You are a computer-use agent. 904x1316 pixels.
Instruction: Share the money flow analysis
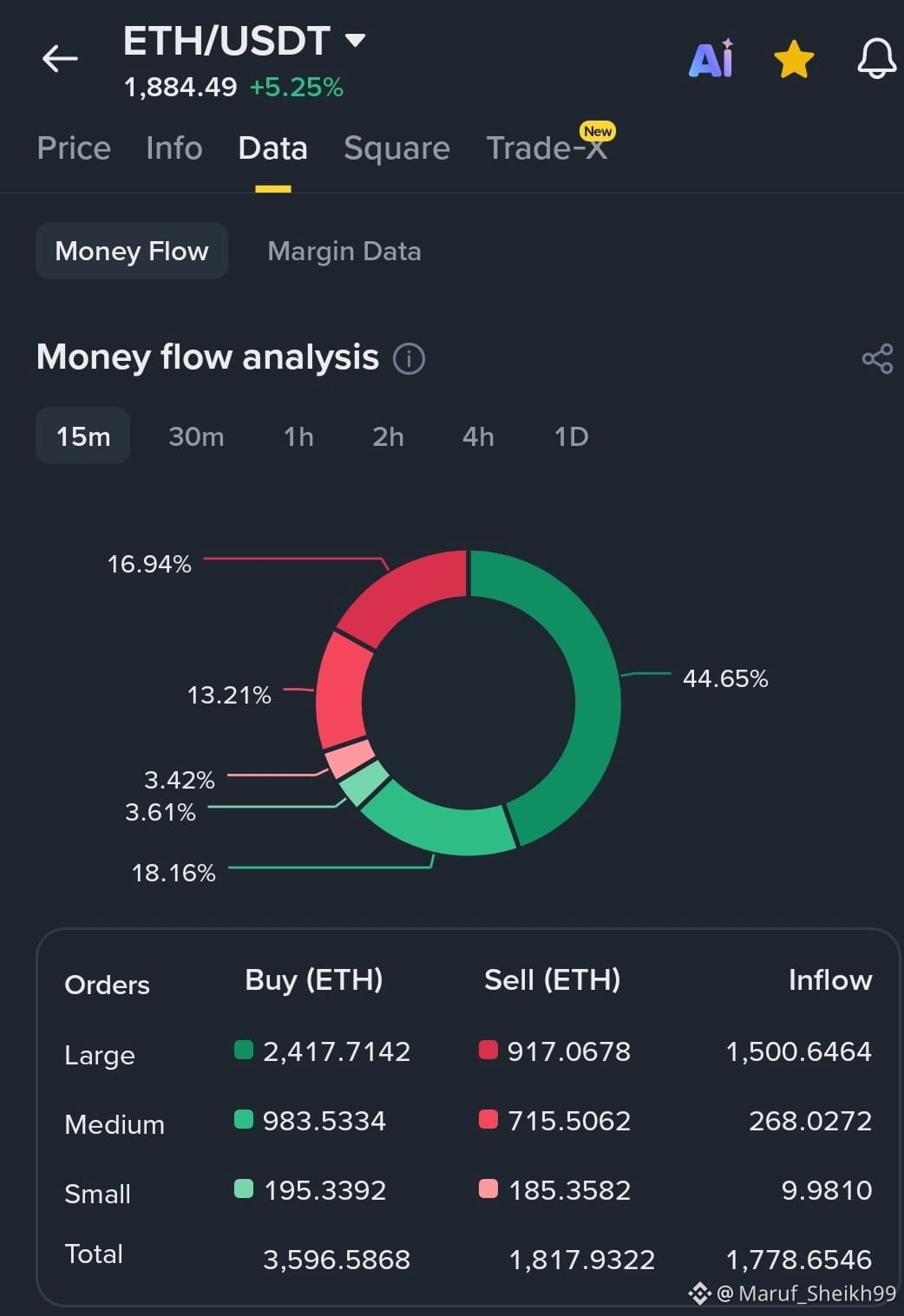(x=877, y=358)
